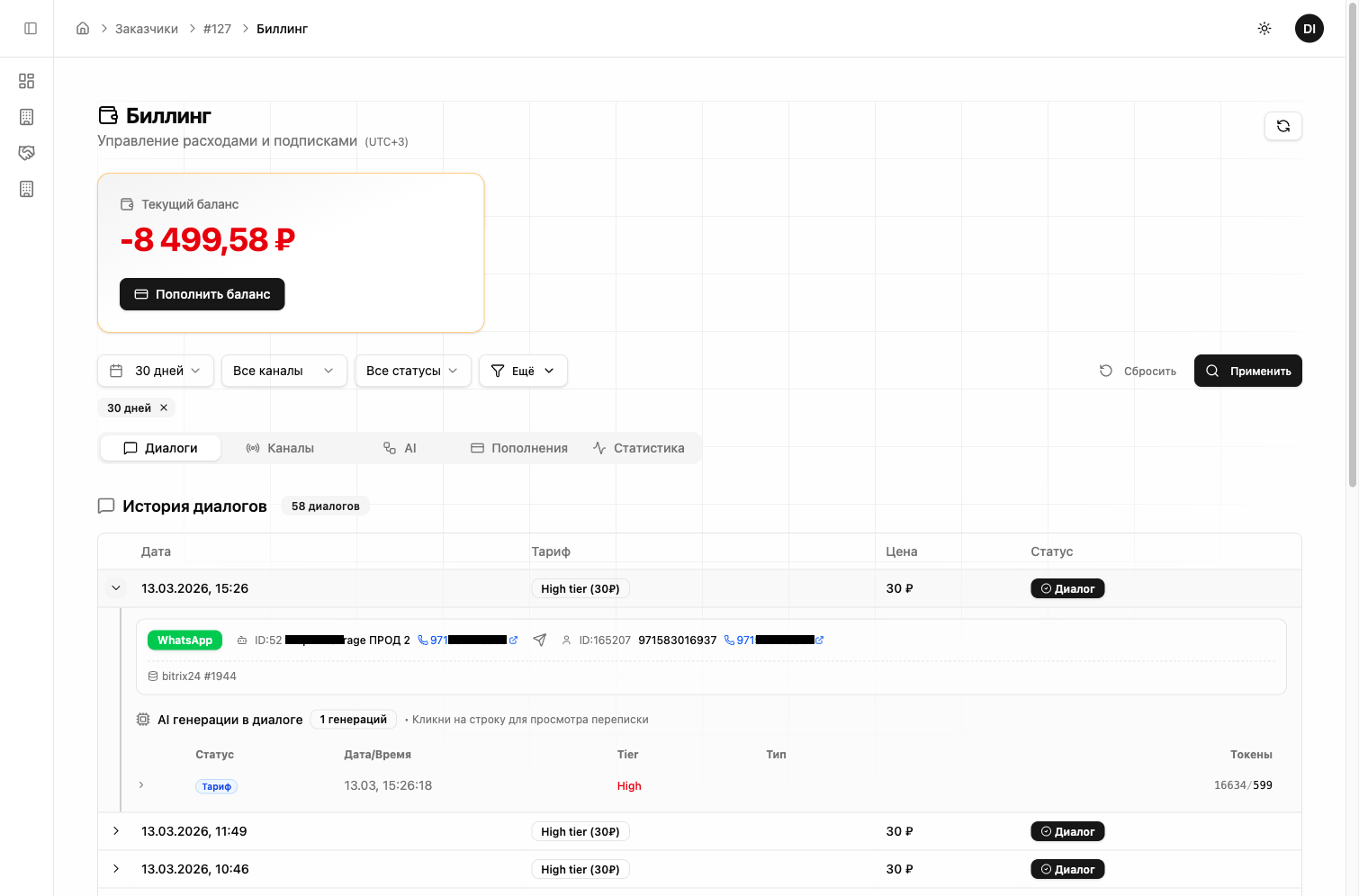The image size is (1359, 896).
Task: Open the Все статусы dropdown
Action: tap(412, 371)
